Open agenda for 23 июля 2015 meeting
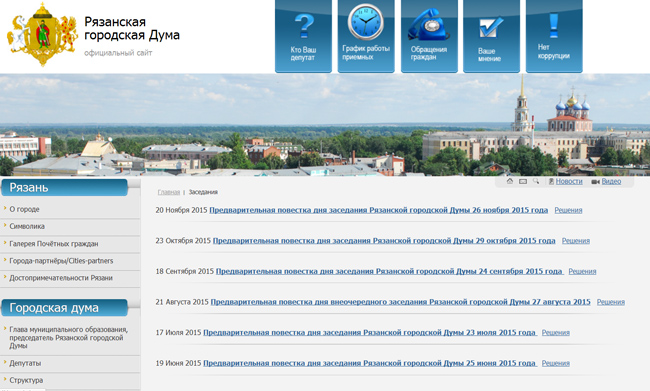 pos(370,333)
